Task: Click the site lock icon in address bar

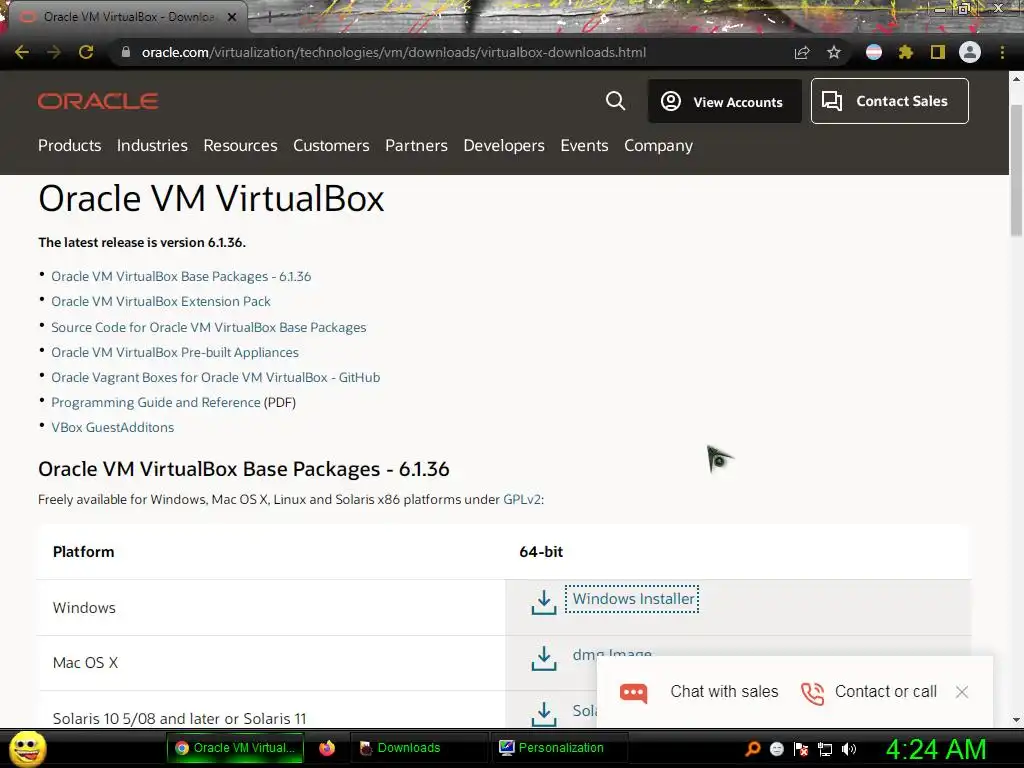Action: (126, 52)
